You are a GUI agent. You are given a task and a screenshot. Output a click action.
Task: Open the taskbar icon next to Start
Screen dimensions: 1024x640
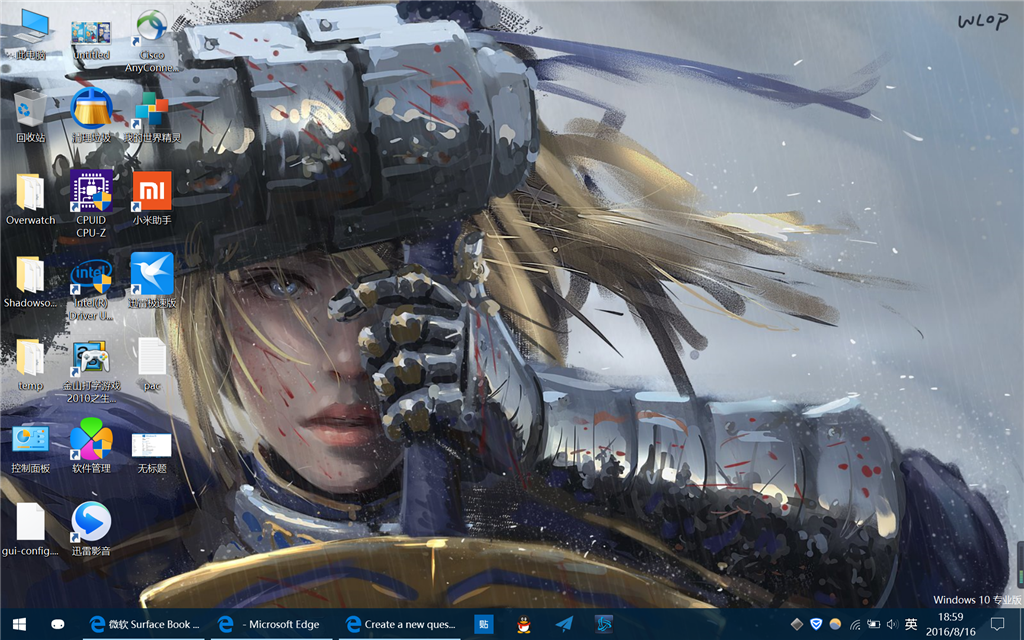(57, 624)
